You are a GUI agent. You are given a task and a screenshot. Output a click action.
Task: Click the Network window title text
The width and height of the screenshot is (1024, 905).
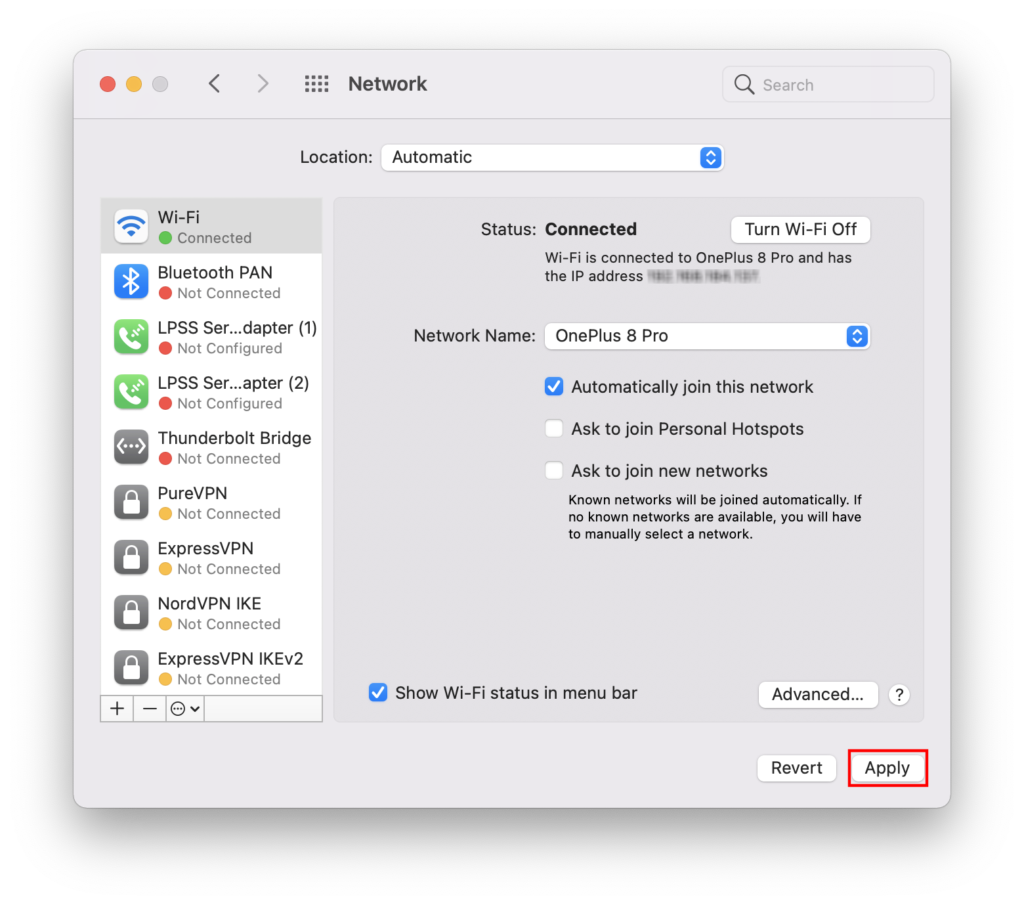387,84
